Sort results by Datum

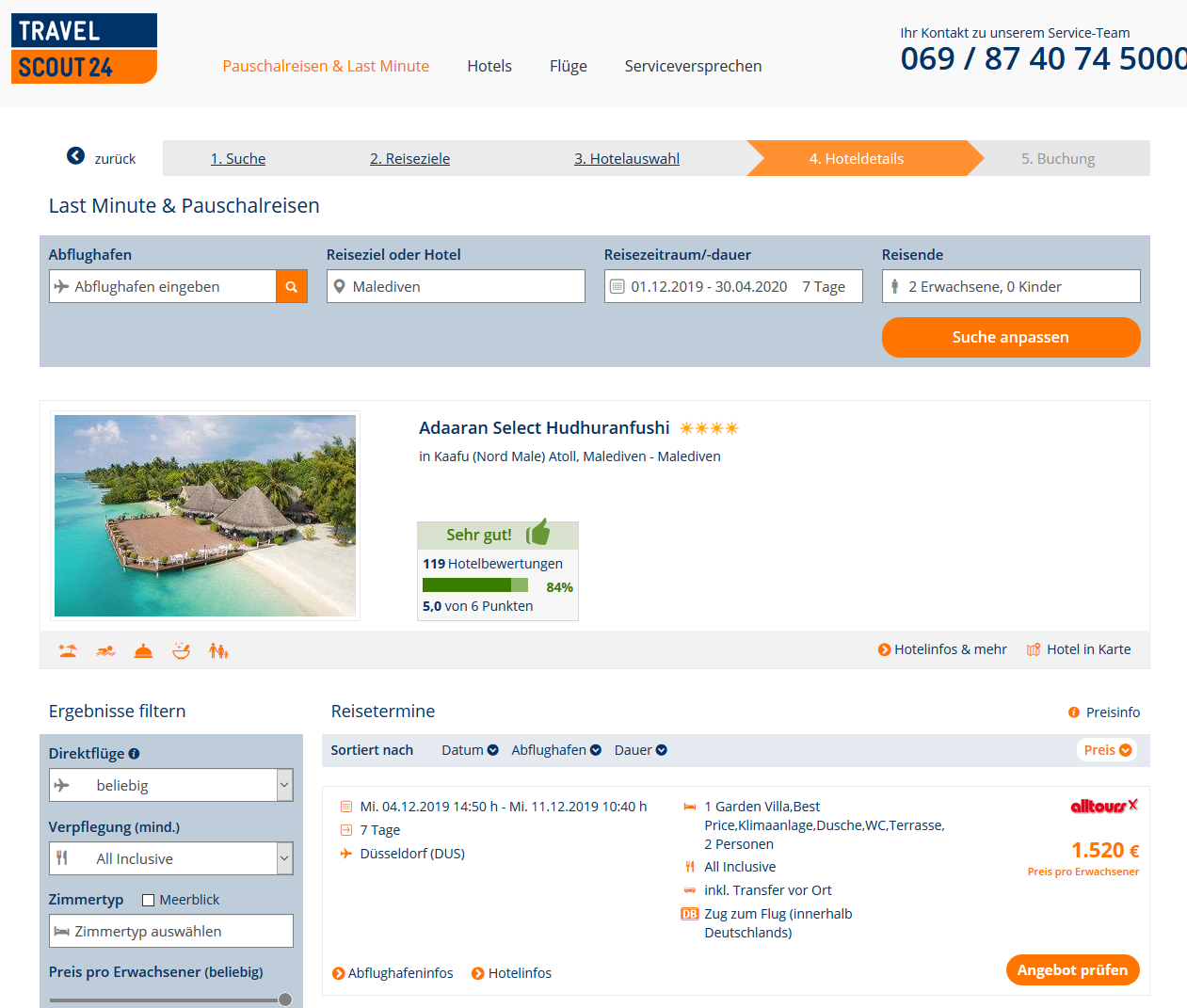coord(470,750)
